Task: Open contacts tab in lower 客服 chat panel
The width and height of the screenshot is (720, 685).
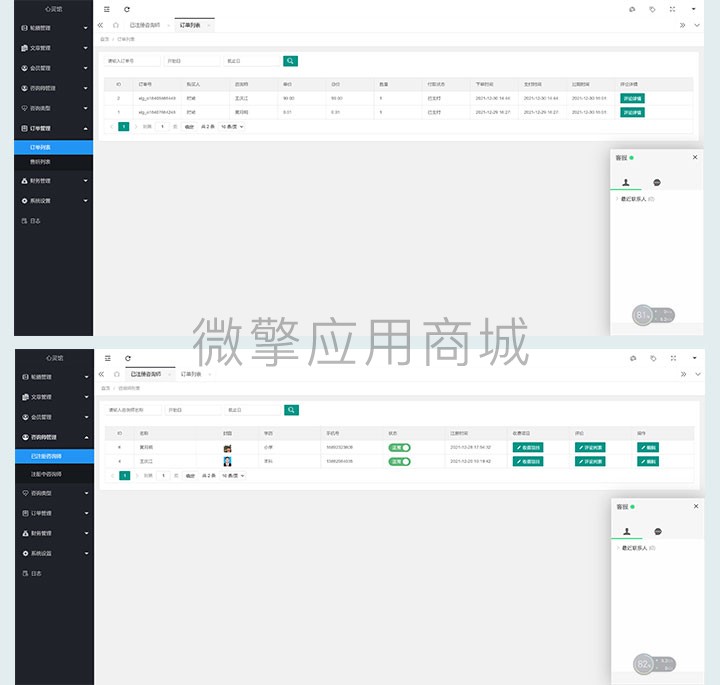Action: tap(626, 531)
